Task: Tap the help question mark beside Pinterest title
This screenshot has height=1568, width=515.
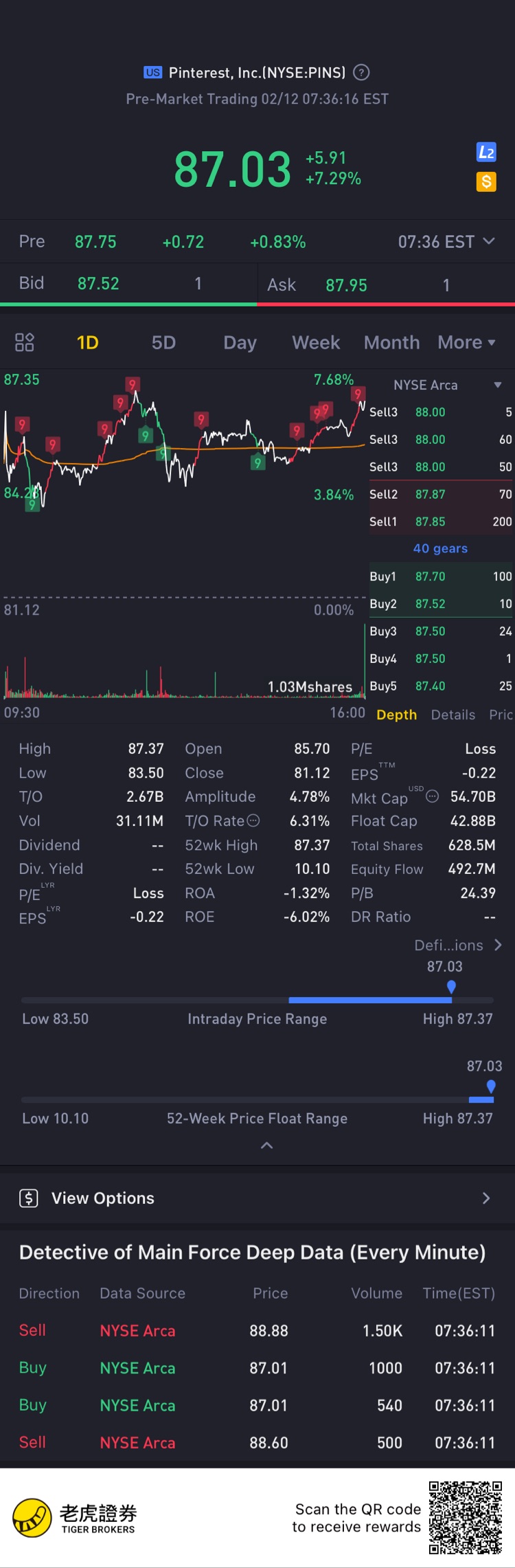Action: (x=361, y=72)
